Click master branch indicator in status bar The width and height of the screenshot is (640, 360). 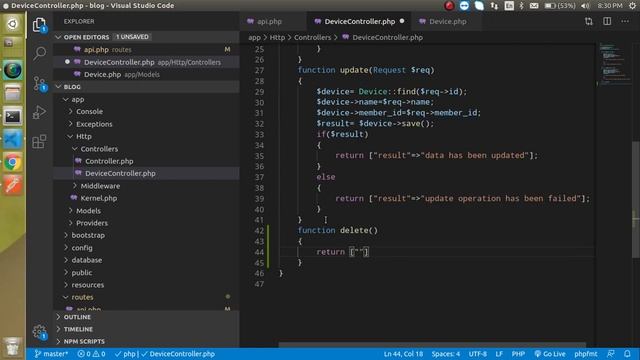[x=51, y=354]
